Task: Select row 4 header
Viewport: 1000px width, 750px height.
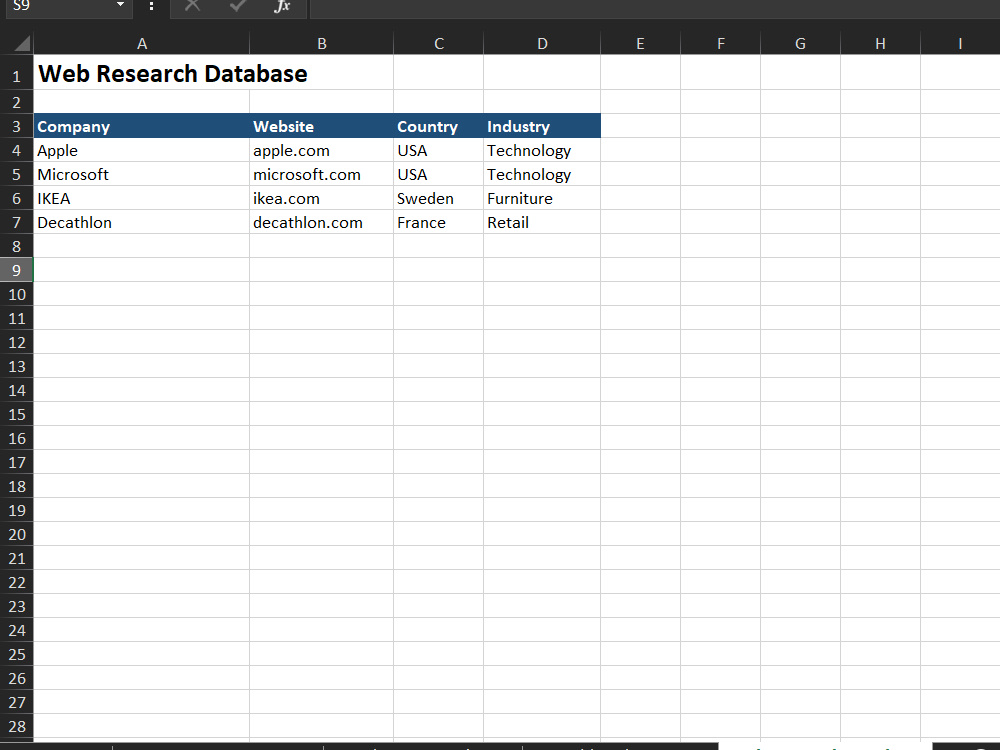Action: (x=17, y=151)
